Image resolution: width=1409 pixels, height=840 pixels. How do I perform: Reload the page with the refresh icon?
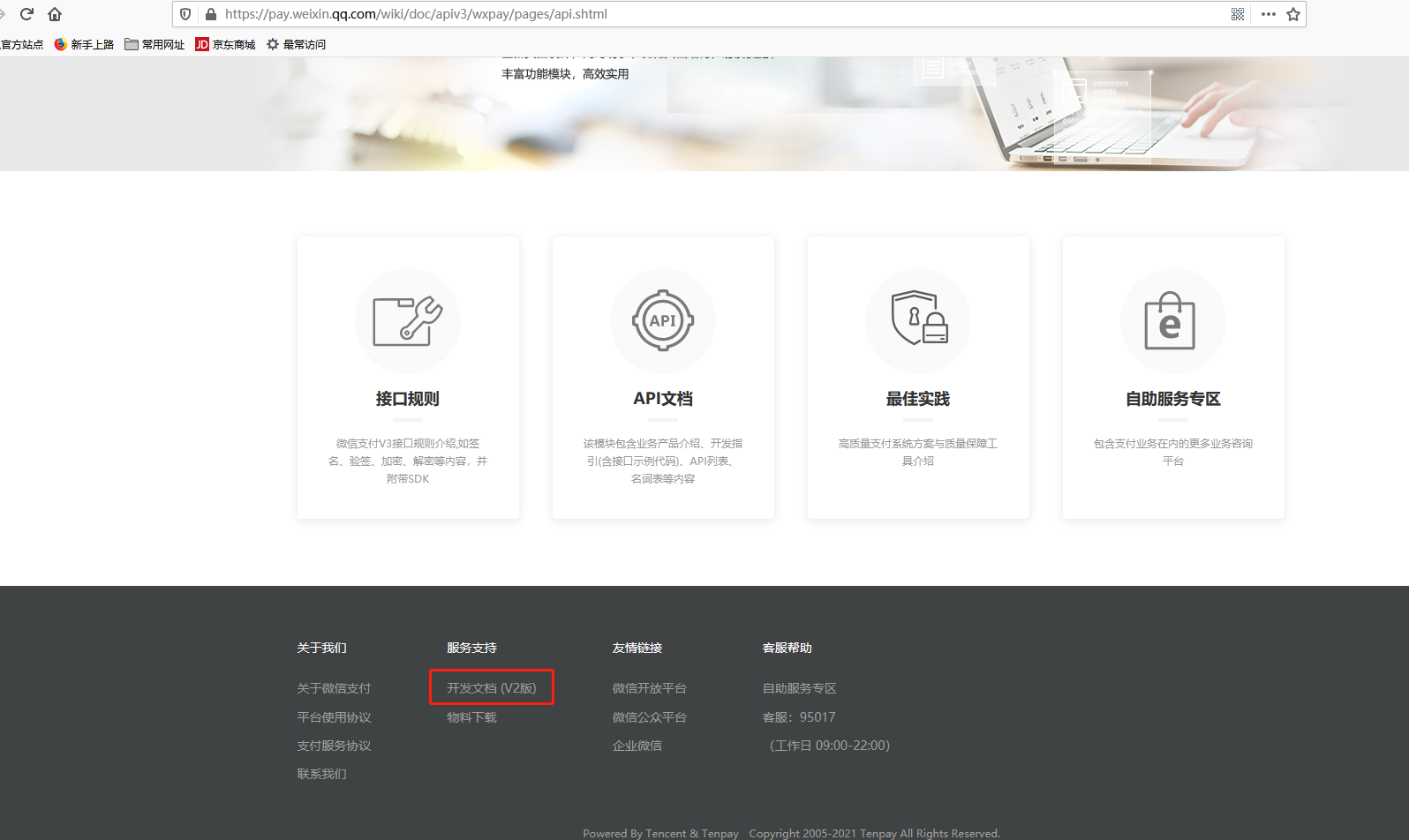coord(26,14)
